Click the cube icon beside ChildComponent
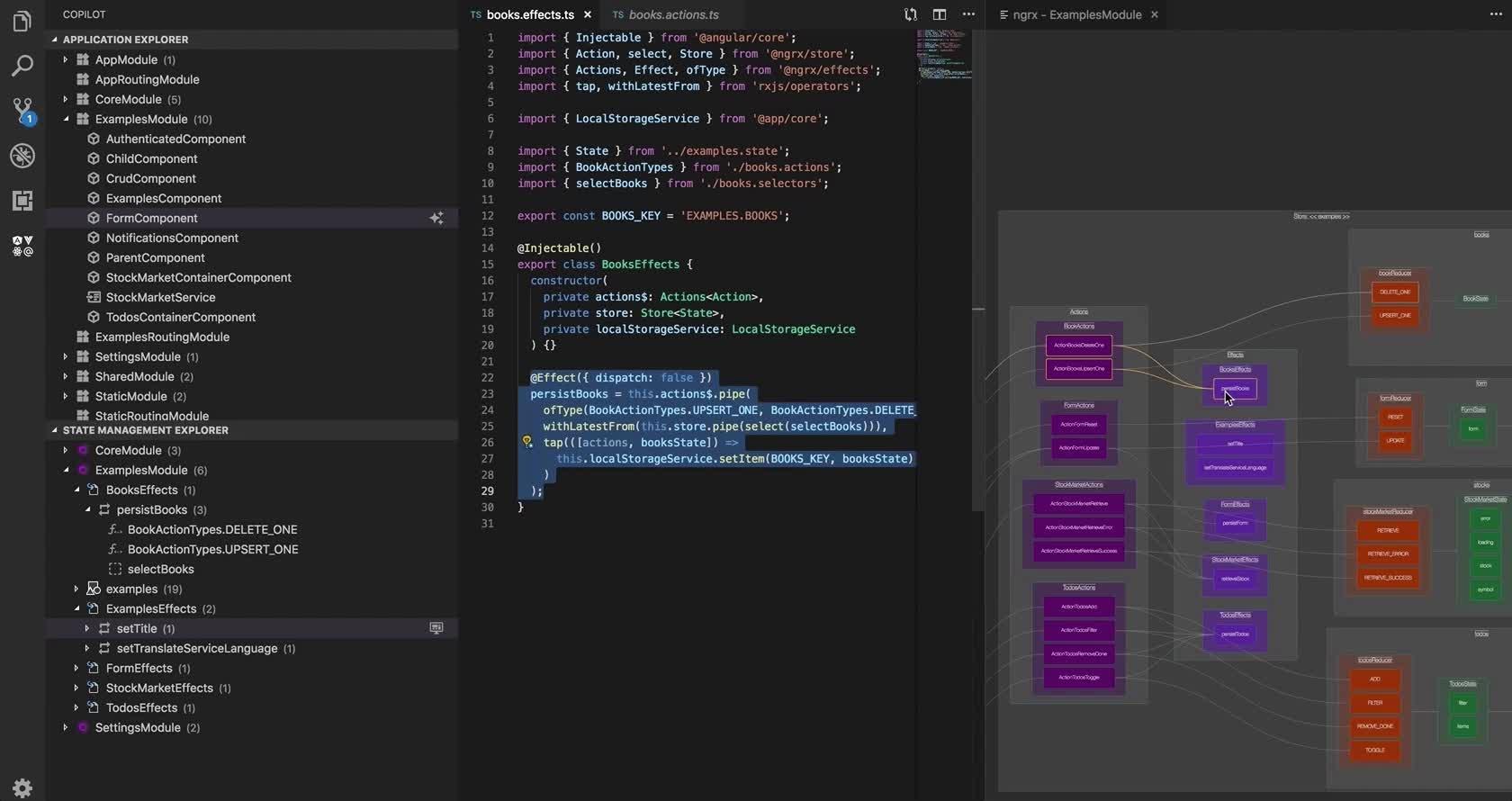The height and width of the screenshot is (801, 1512). [x=94, y=158]
